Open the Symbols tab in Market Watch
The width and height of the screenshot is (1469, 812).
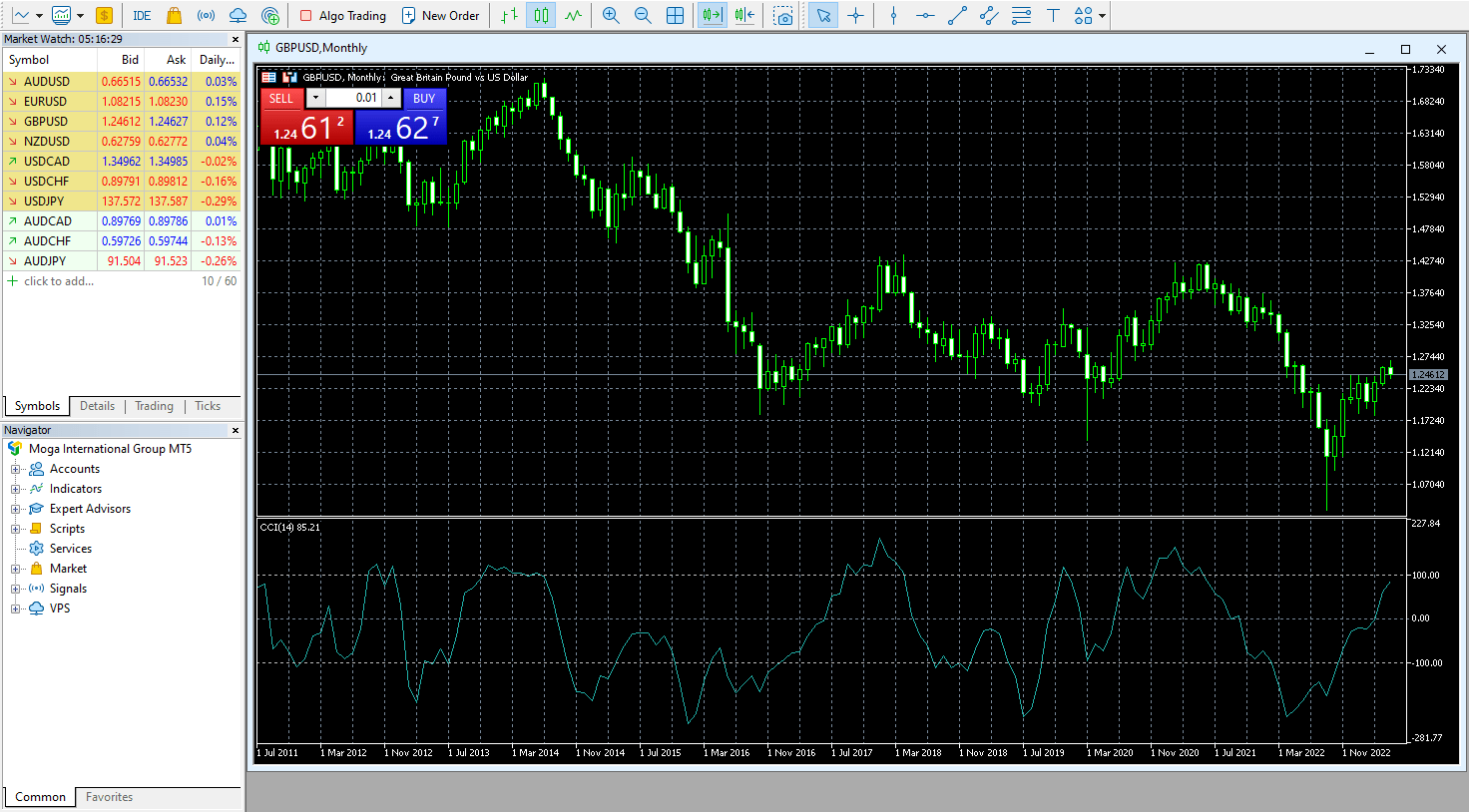37,406
